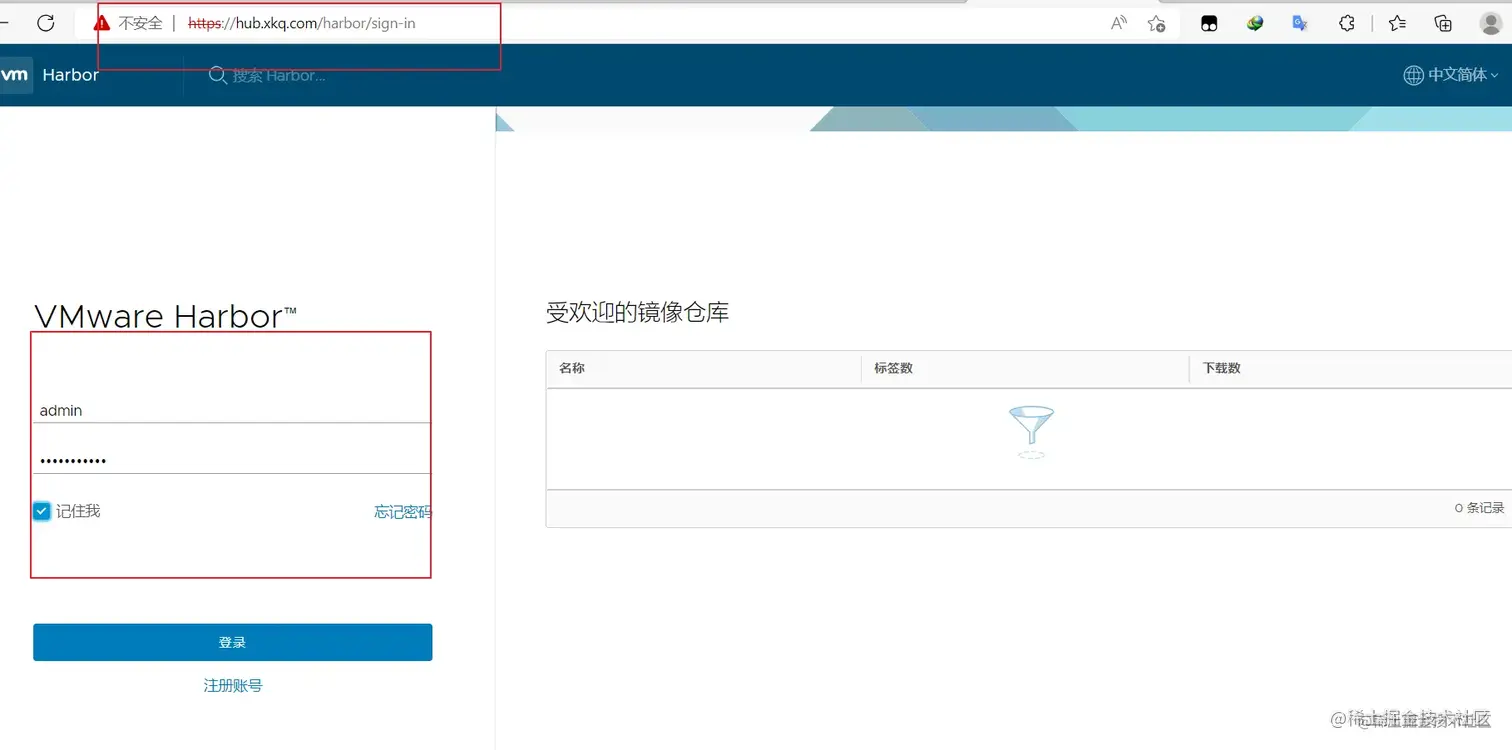Add this page to favorites star icon
This screenshot has height=750, width=1512.
coord(1157,23)
